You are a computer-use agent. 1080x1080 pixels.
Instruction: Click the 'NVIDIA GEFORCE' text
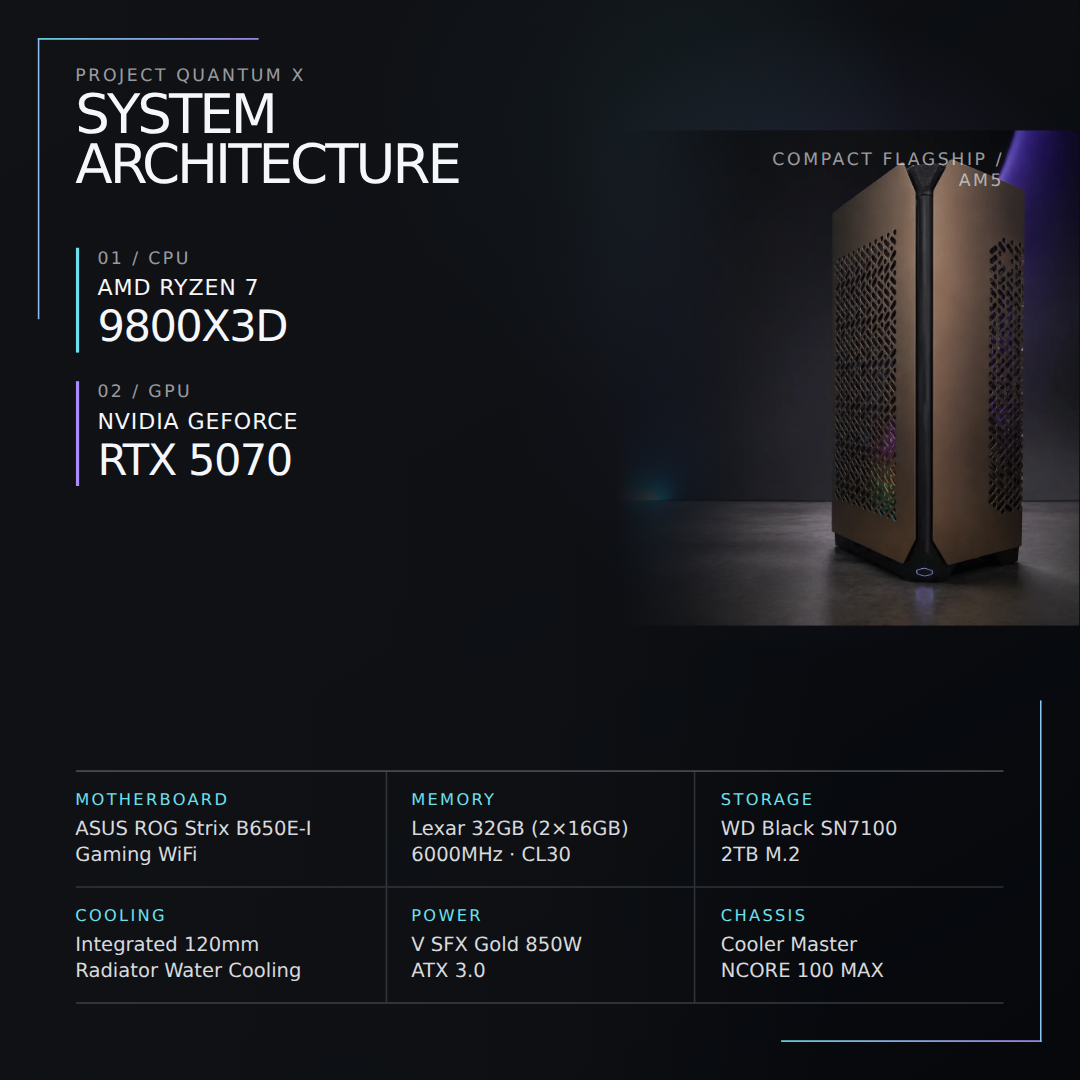click(x=198, y=421)
